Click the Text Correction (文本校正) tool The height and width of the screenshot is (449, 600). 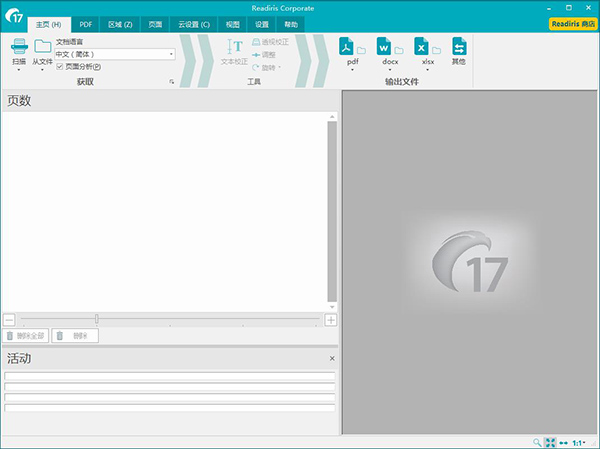coord(234,52)
